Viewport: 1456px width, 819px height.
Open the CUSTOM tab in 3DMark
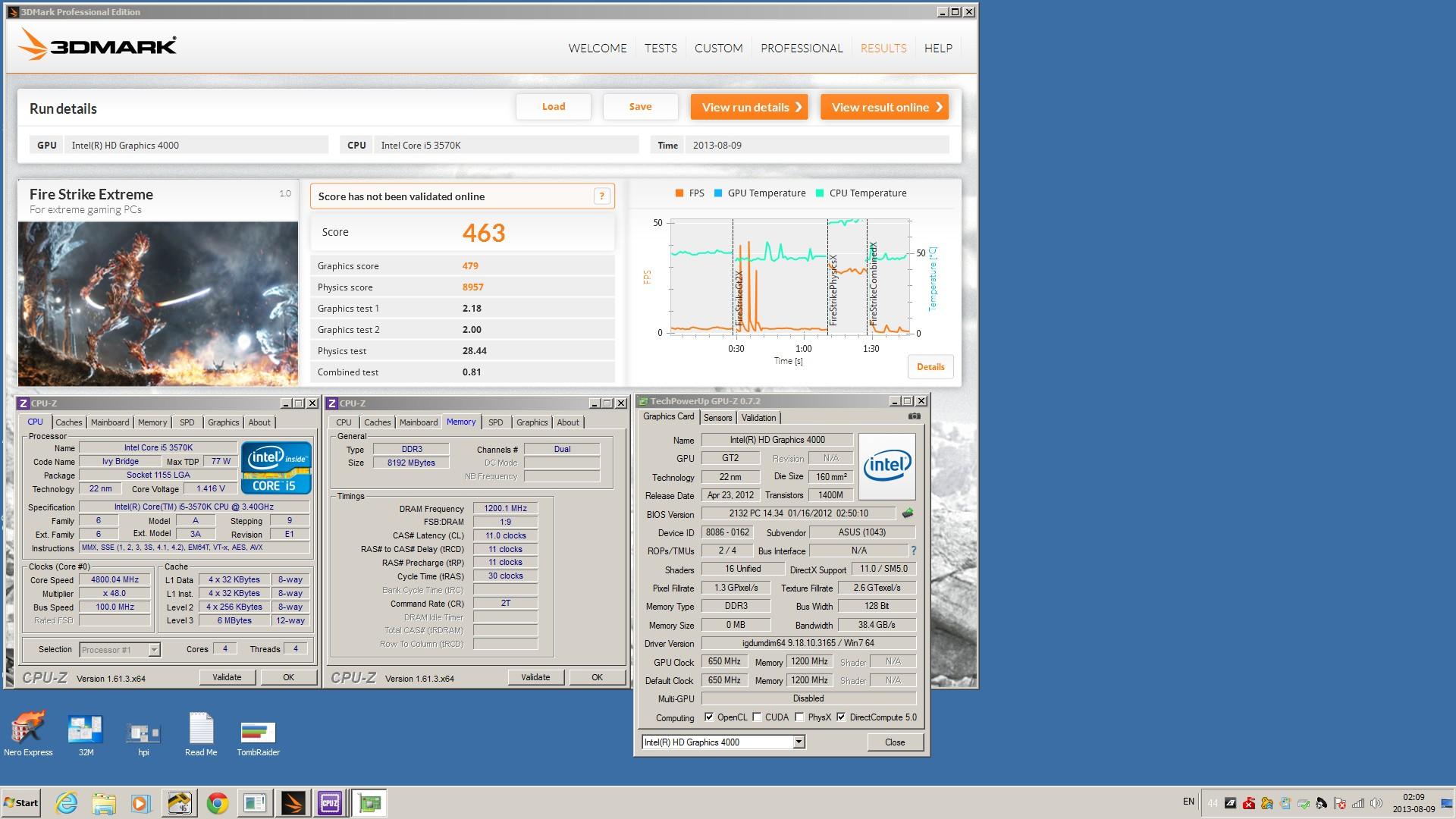coord(718,48)
